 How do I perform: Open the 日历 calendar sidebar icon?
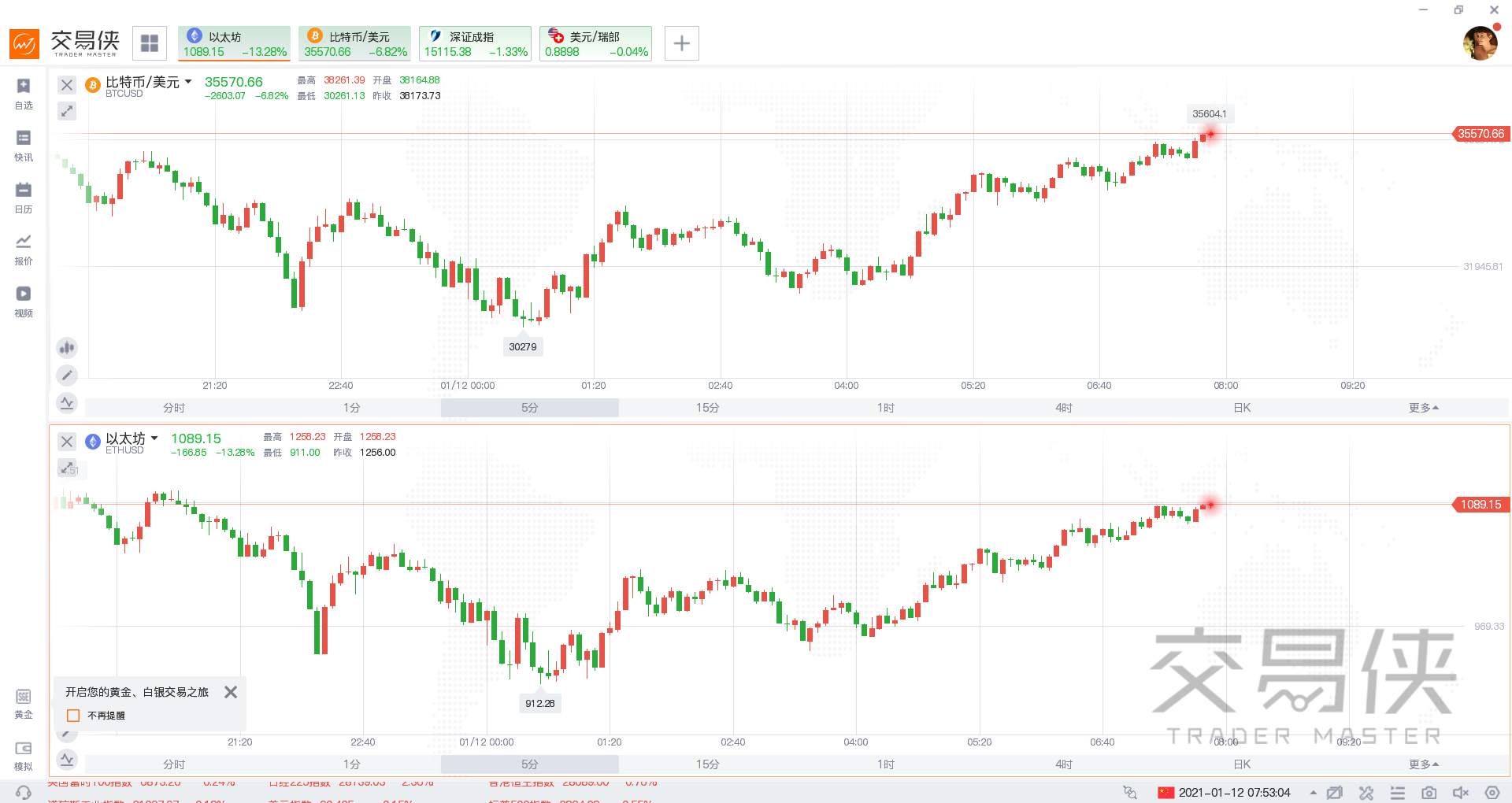tap(24, 197)
